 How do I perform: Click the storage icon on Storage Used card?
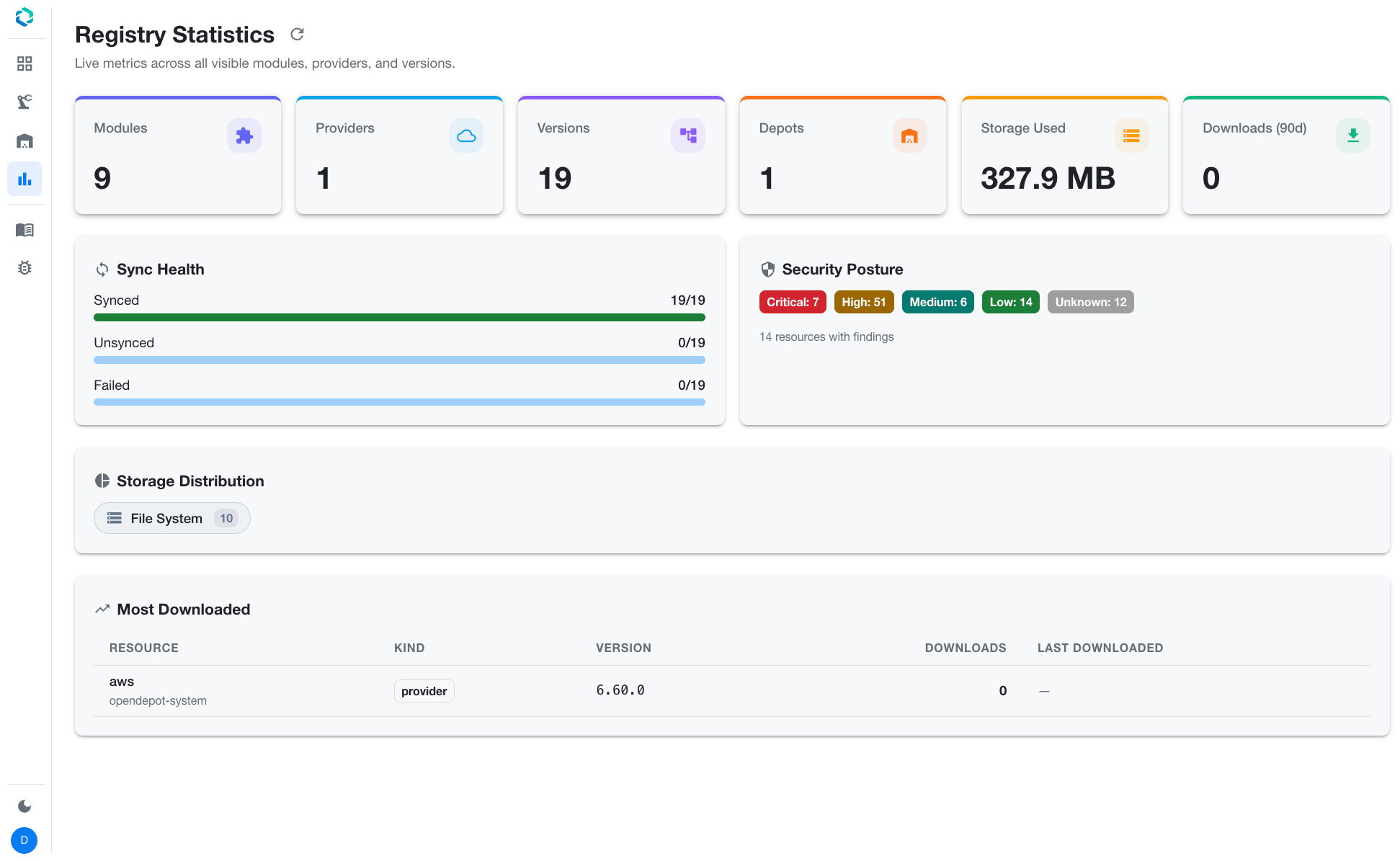click(1131, 135)
